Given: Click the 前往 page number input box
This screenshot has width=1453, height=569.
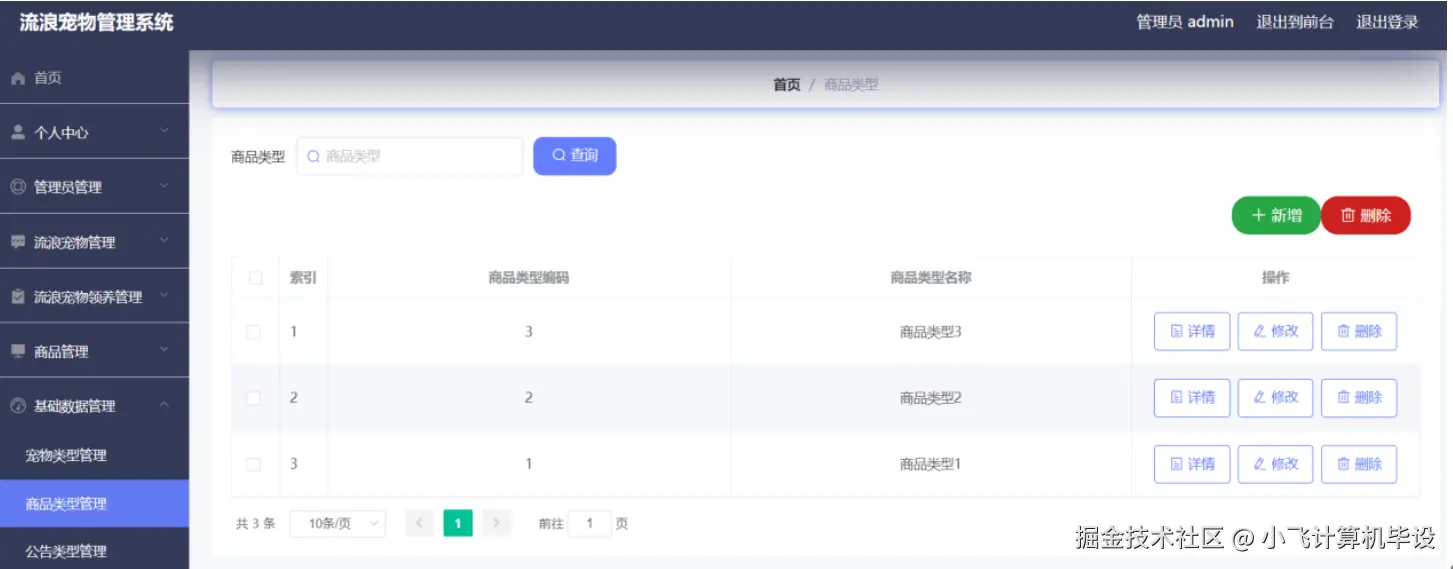Looking at the screenshot, I should point(590,523).
